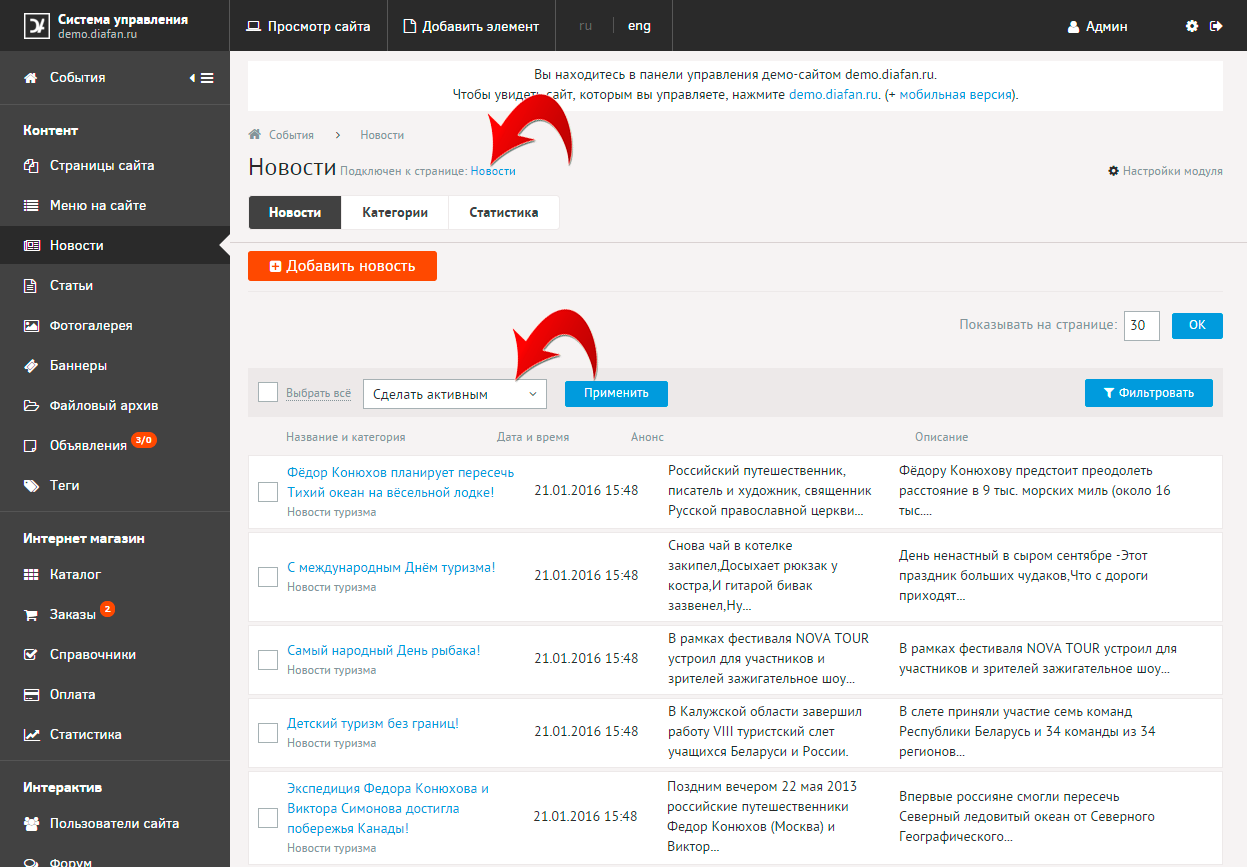Open news titled Самый народный День рыбака!
The height and width of the screenshot is (867, 1247).
click(x=384, y=650)
